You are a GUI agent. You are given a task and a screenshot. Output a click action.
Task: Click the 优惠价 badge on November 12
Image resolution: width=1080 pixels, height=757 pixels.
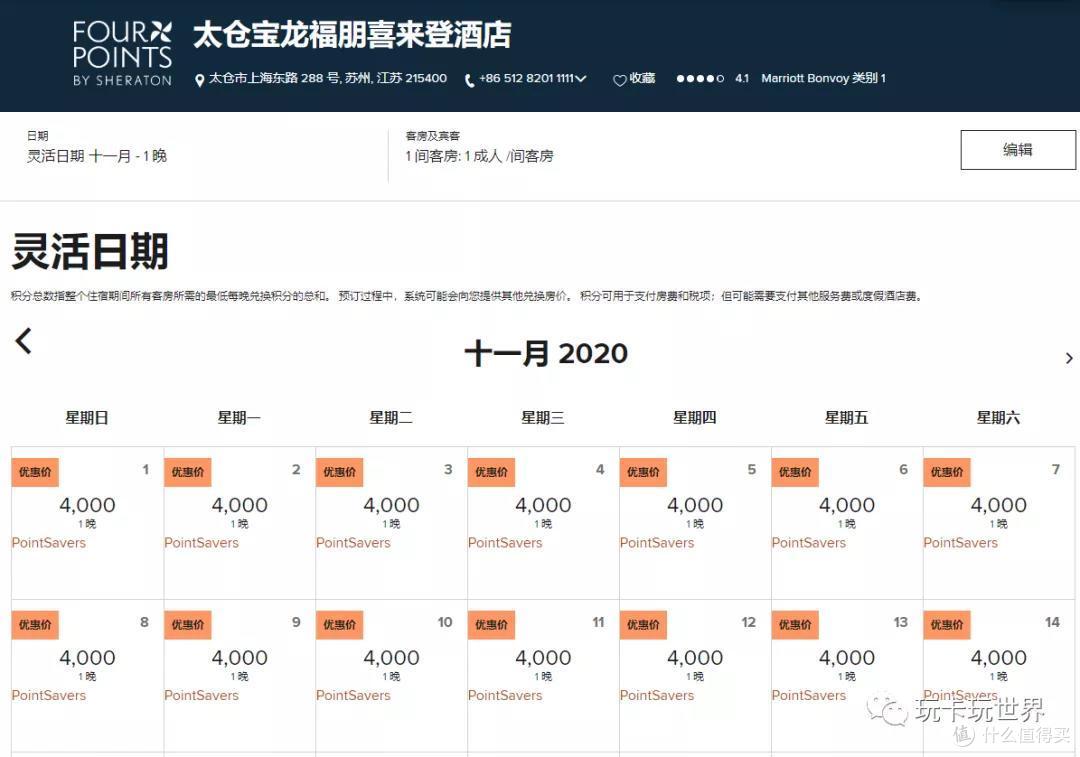pos(643,625)
